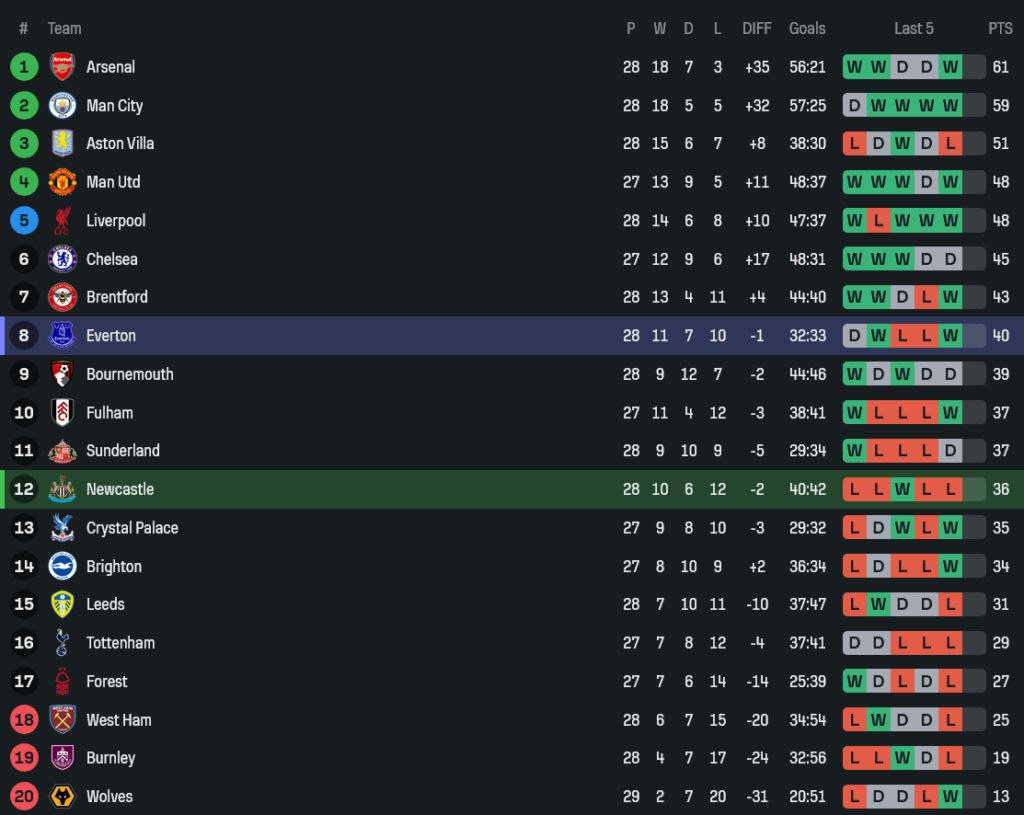
Task: Sort table by DIFF column header
Action: [757, 28]
